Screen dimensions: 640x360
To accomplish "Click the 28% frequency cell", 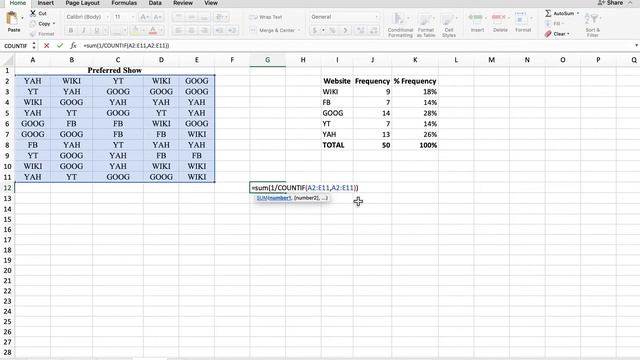I will coord(415,113).
